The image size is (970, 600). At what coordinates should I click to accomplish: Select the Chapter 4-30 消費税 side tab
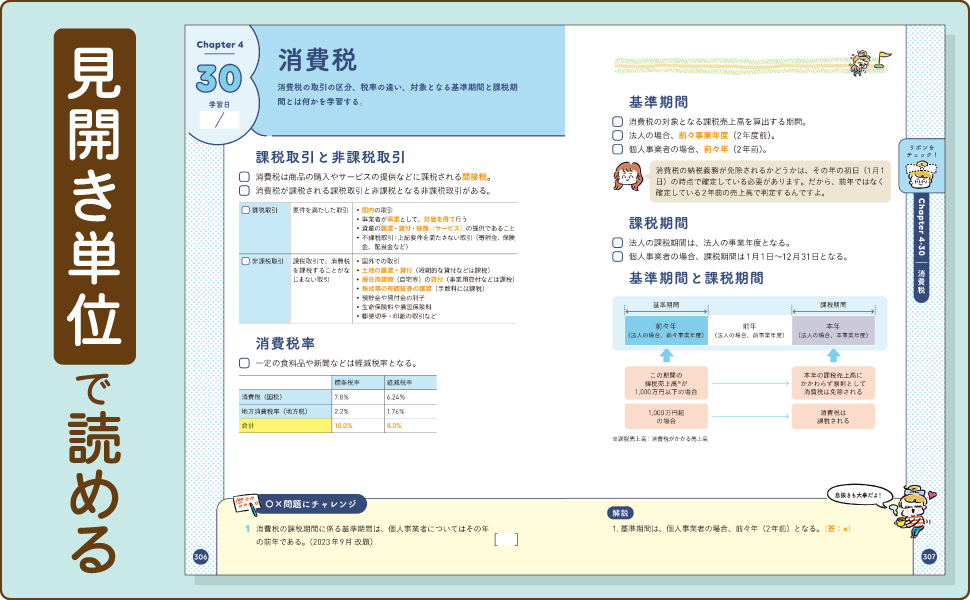click(x=922, y=247)
